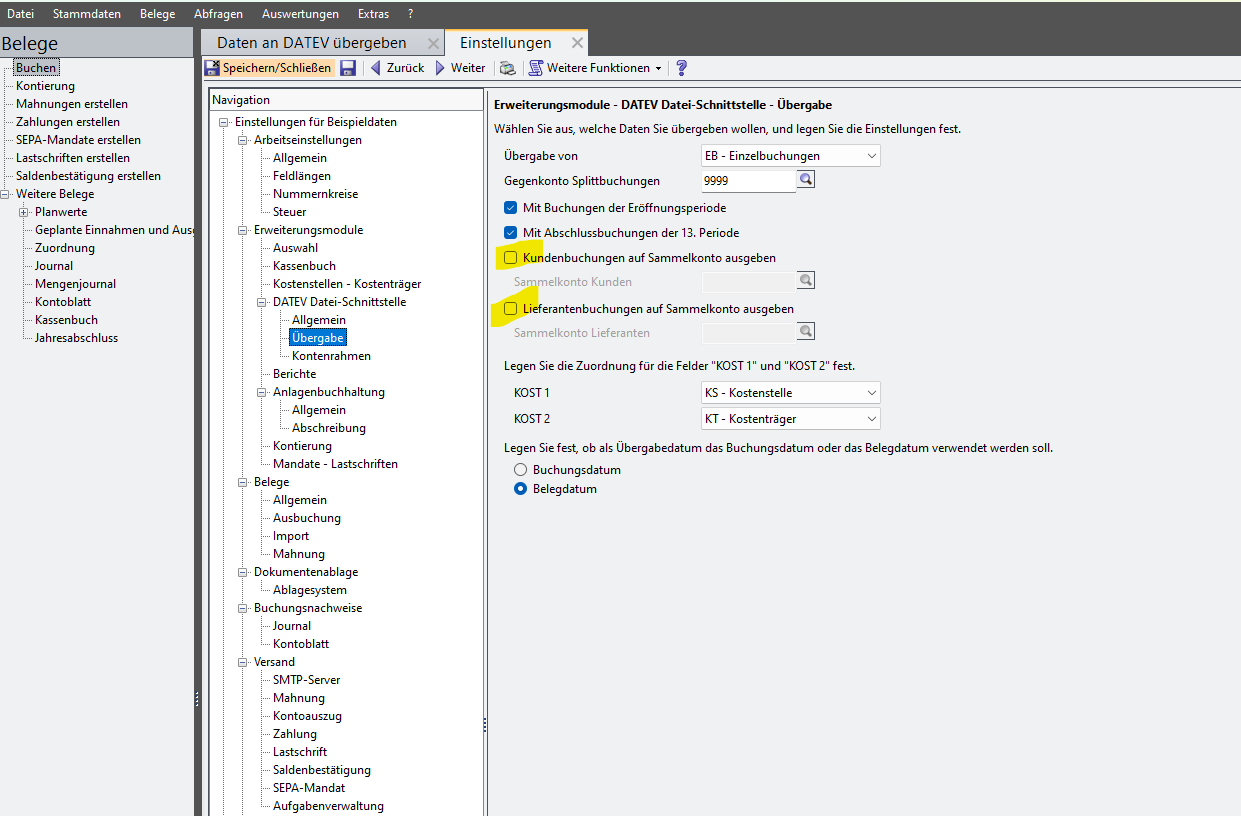Enable Lieferantenbuchungen auf Sammelkonto ausgeben
Viewport: 1241px width, 816px height.
tap(511, 309)
